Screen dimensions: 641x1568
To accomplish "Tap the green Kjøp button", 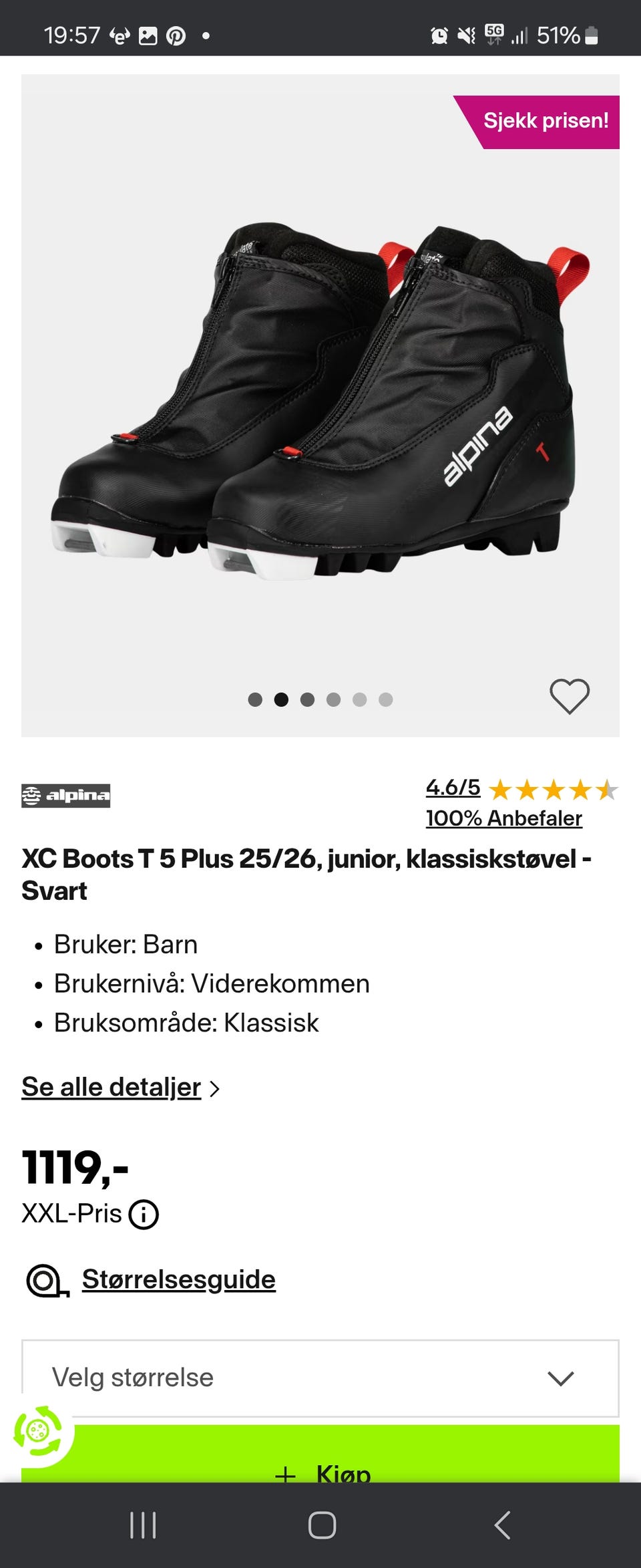I will point(320,1455).
